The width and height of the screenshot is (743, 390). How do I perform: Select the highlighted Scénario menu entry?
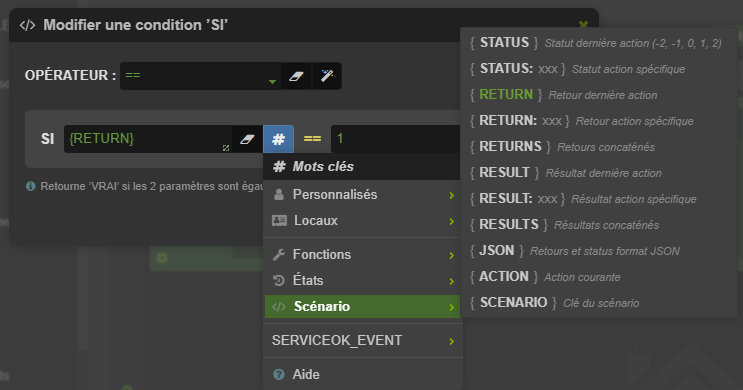pyautogui.click(x=362, y=307)
